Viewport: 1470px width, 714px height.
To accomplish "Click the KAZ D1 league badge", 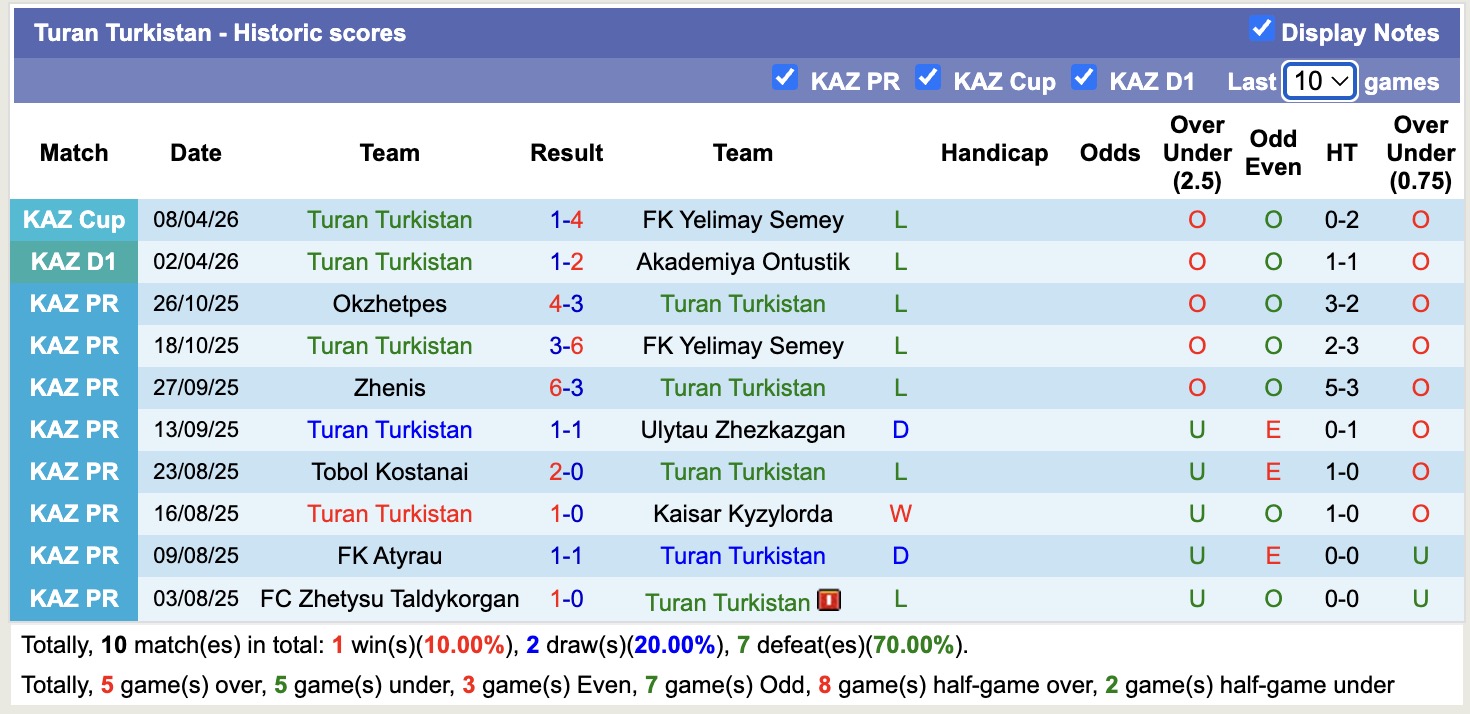I will 74,261.
